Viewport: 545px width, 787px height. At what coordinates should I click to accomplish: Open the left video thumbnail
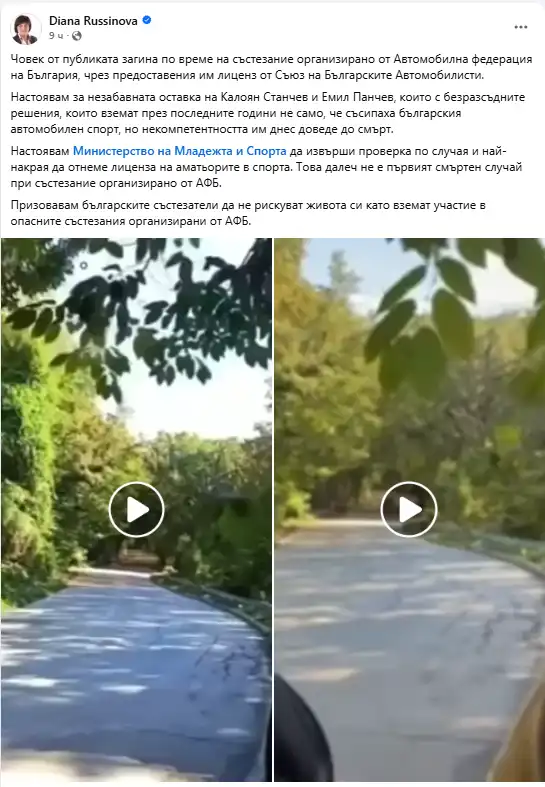point(136,509)
